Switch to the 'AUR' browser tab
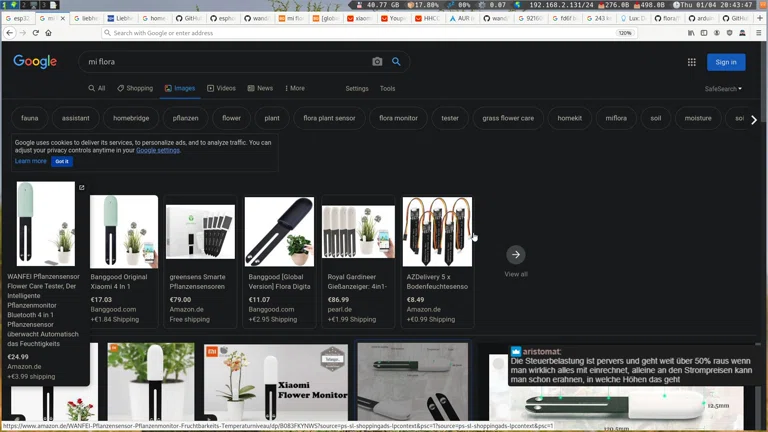This screenshot has width=768, height=432. 463,18
